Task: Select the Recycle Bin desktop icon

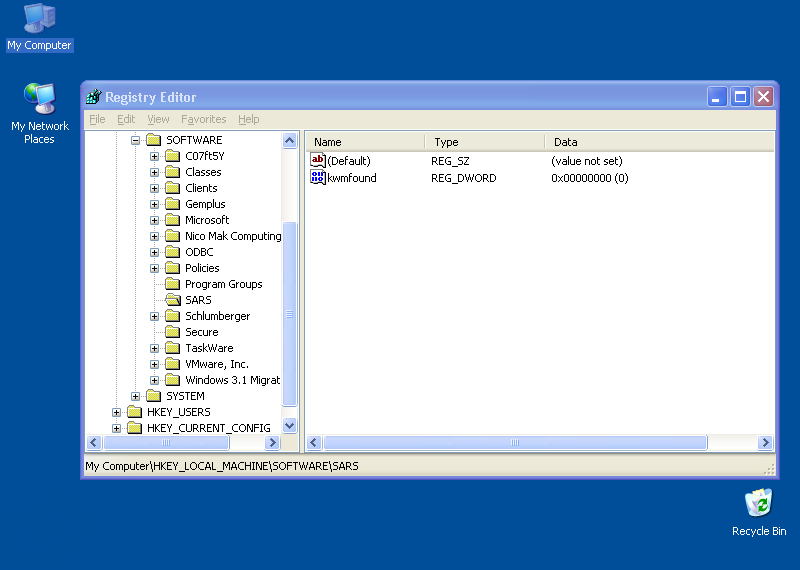Action: click(x=759, y=512)
